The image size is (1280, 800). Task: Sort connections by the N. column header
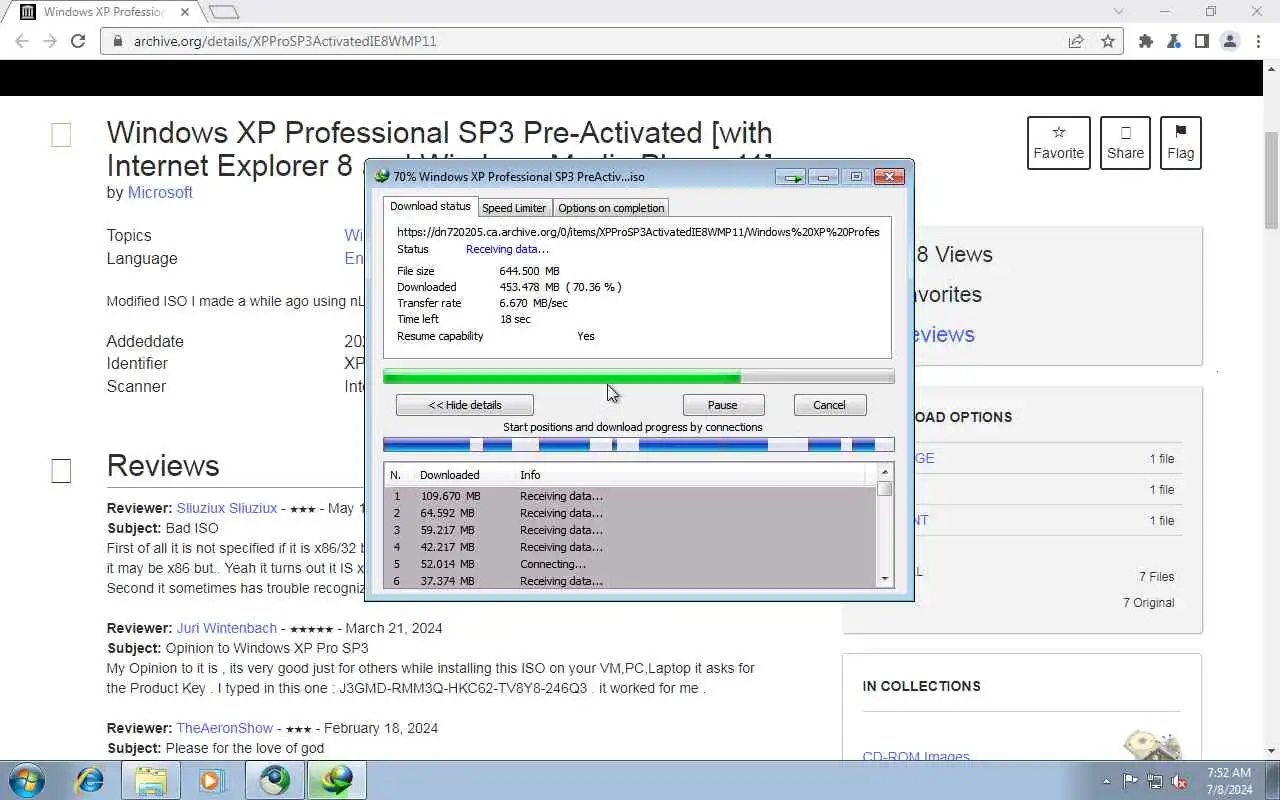click(396, 475)
